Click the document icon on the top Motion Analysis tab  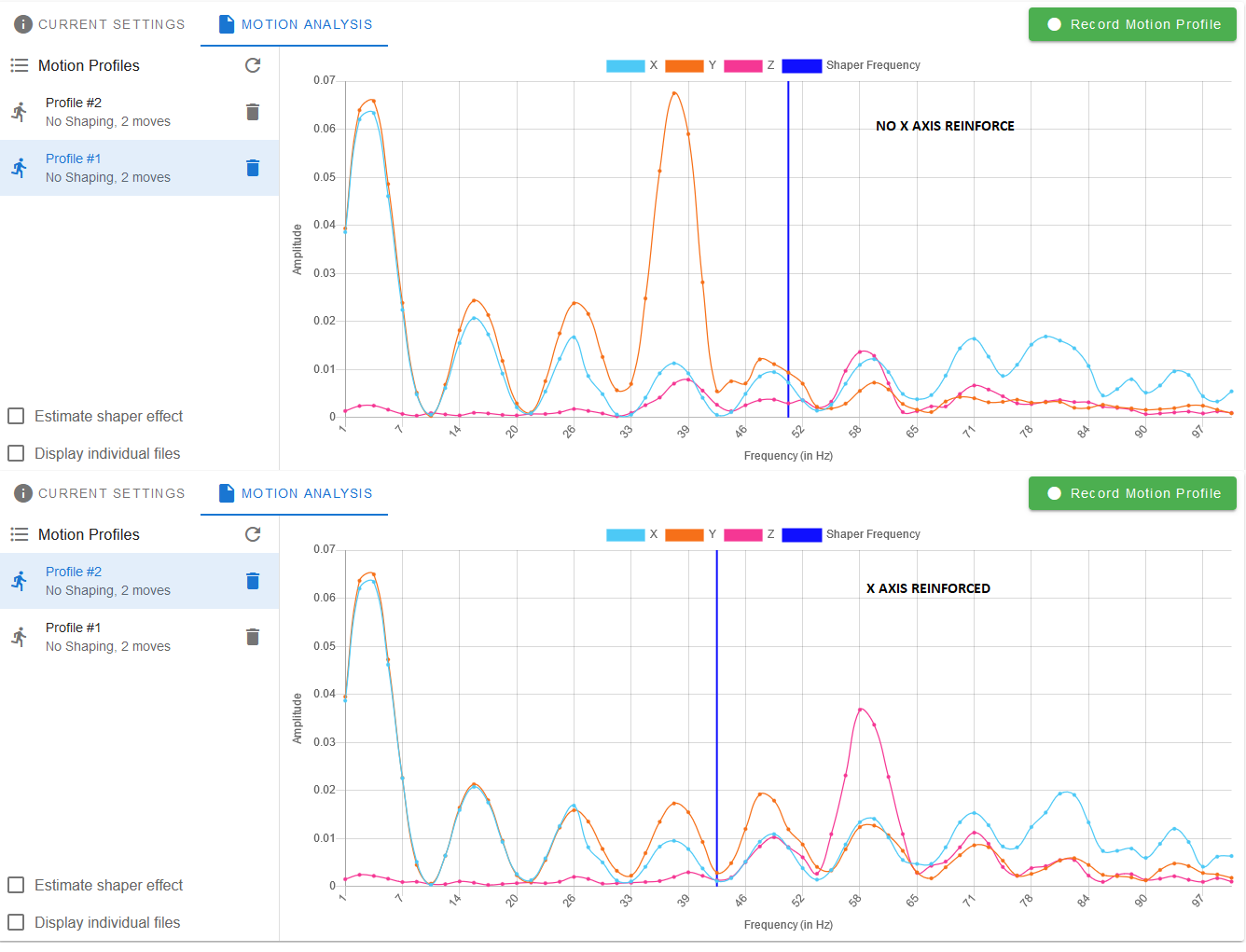227,24
